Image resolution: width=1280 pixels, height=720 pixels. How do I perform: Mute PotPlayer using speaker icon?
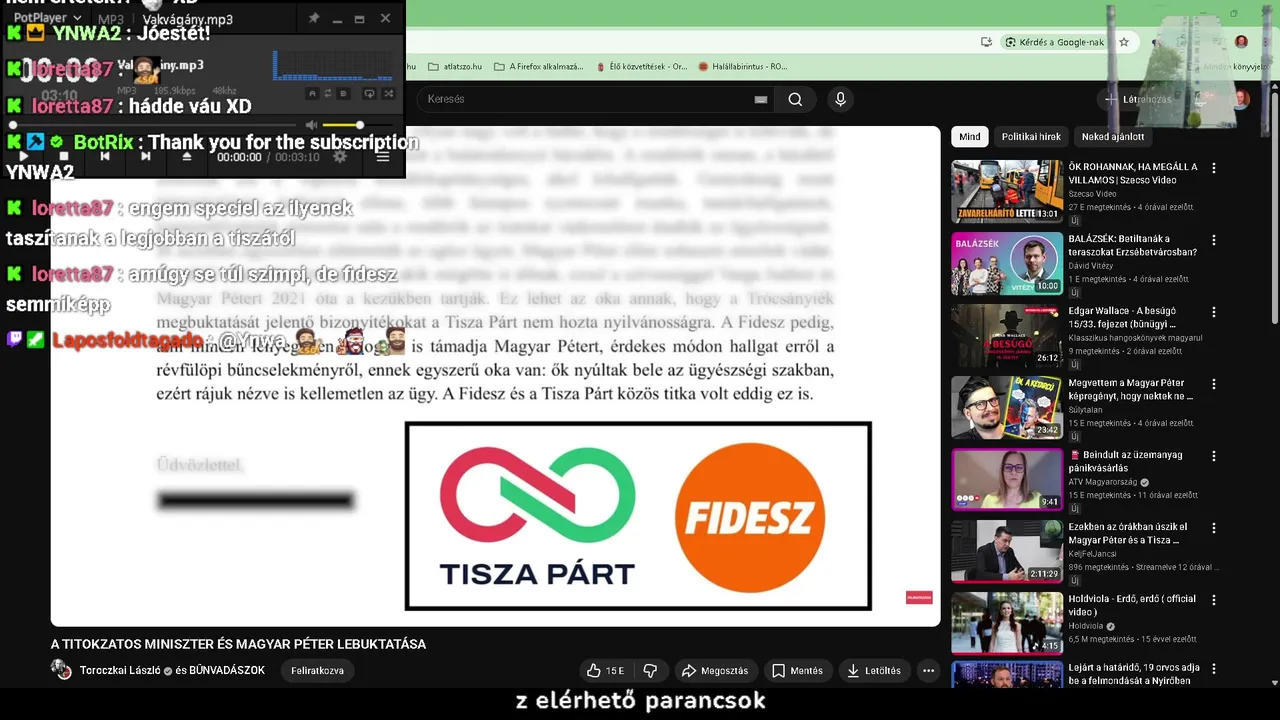tap(312, 125)
